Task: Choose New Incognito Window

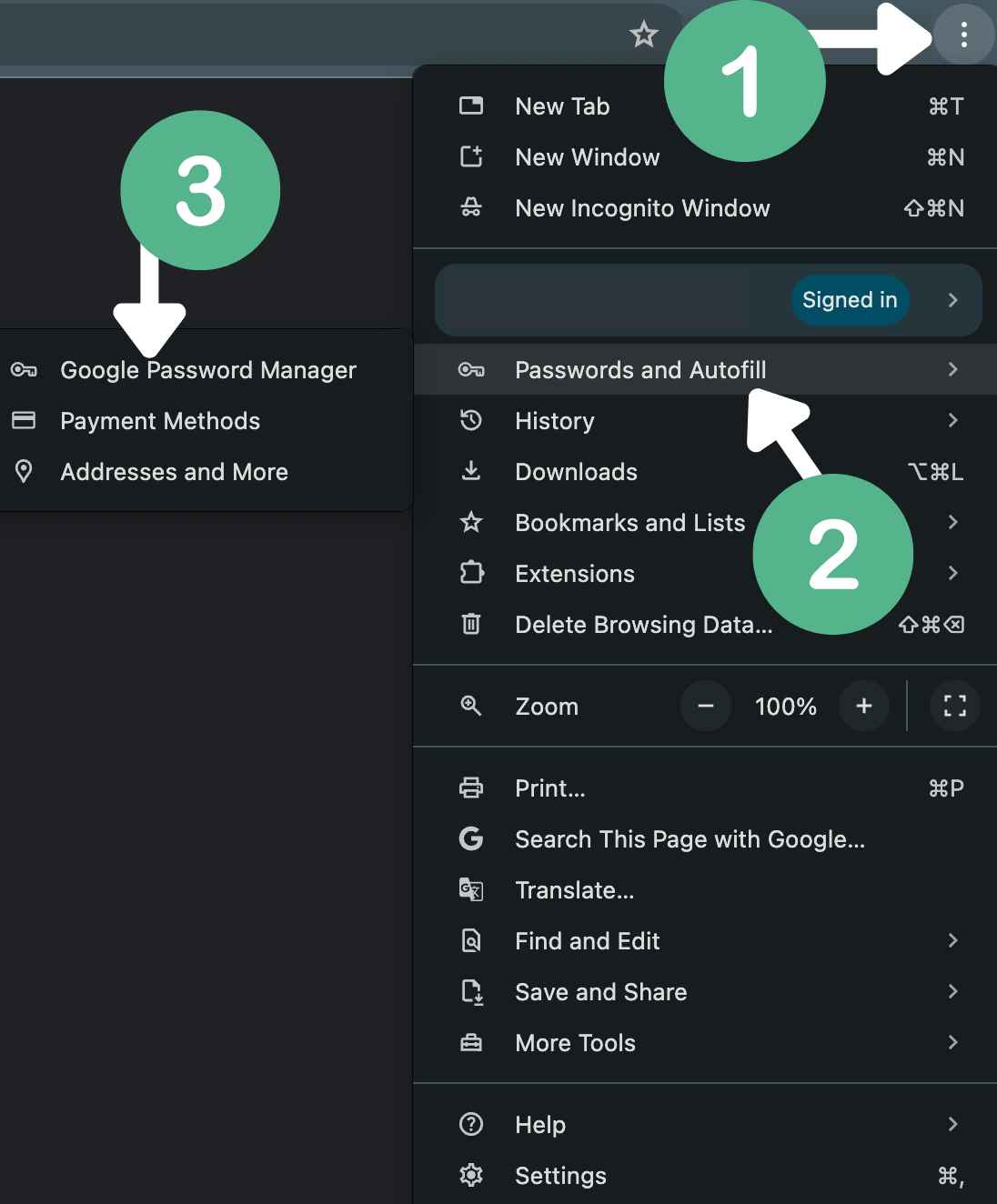Action: pyautogui.click(x=705, y=208)
